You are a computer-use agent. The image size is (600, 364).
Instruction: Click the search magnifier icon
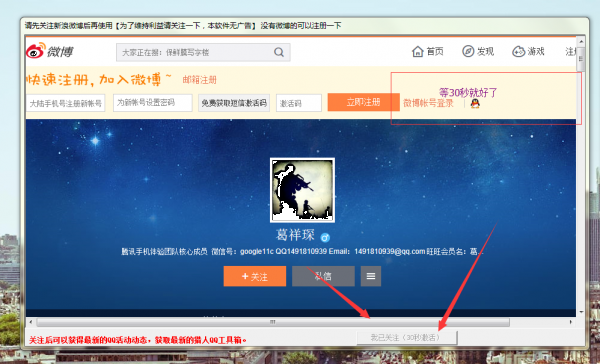coord(279,52)
